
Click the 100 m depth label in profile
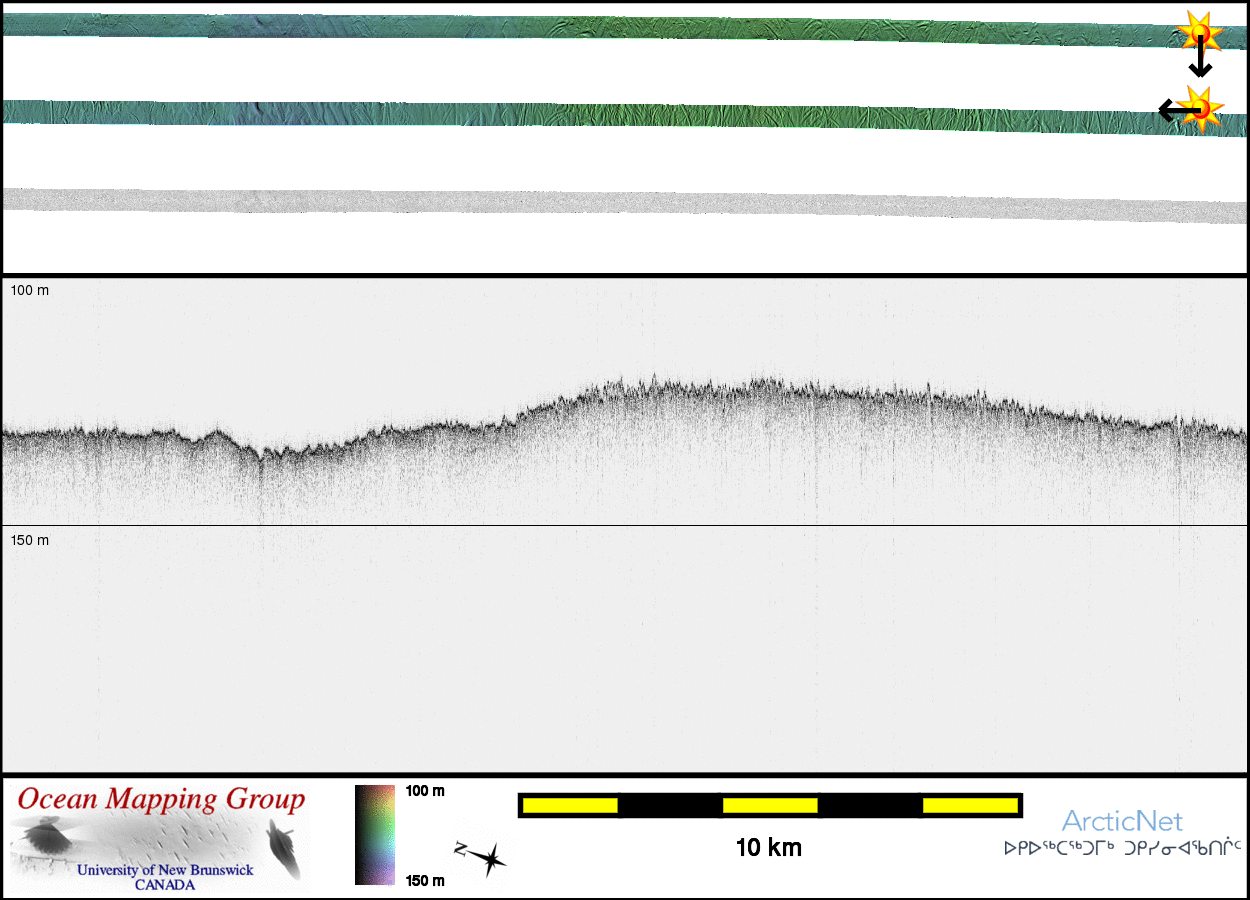pyautogui.click(x=29, y=290)
